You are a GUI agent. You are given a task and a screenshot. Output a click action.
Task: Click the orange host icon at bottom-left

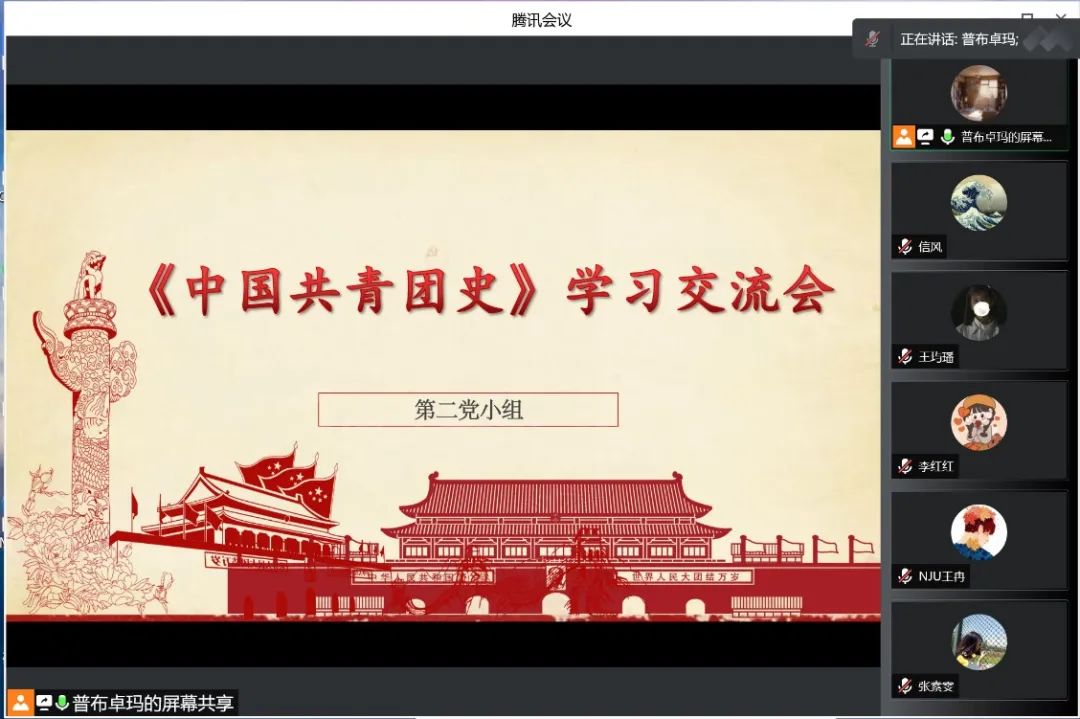(20, 703)
